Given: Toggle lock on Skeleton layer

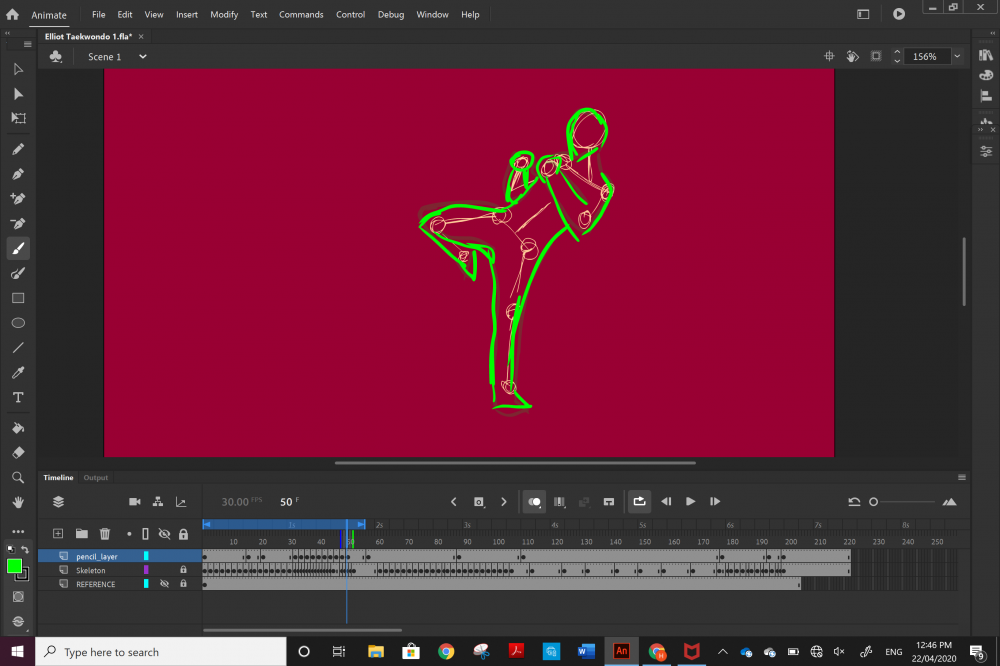Looking at the screenshot, I should (x=183, y=570).
